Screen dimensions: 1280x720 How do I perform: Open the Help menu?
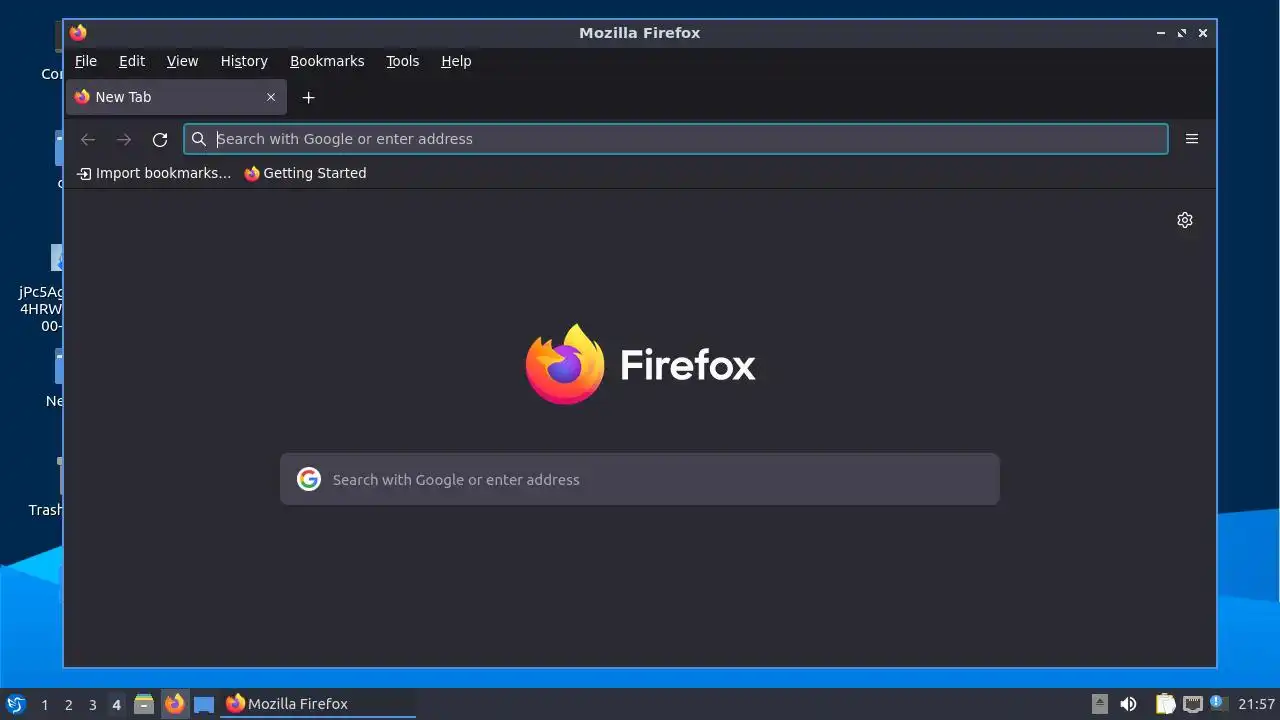pos(456,61)
